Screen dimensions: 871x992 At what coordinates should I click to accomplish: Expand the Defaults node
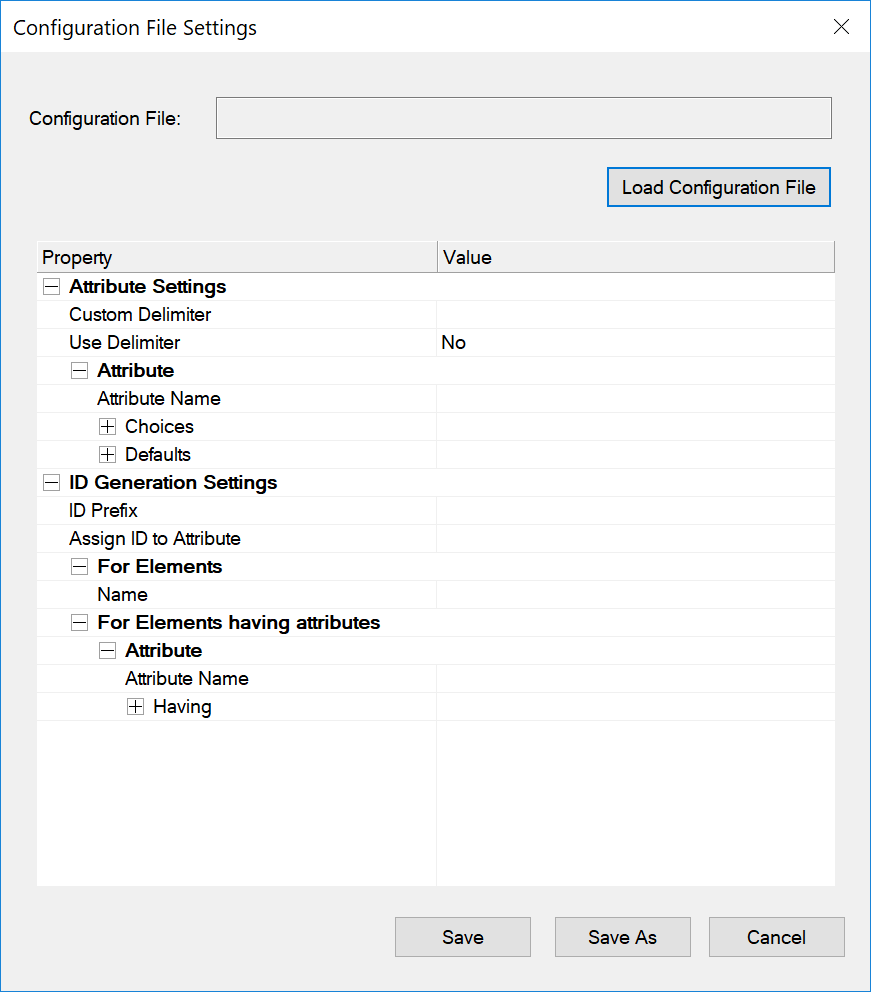point(107,454)
